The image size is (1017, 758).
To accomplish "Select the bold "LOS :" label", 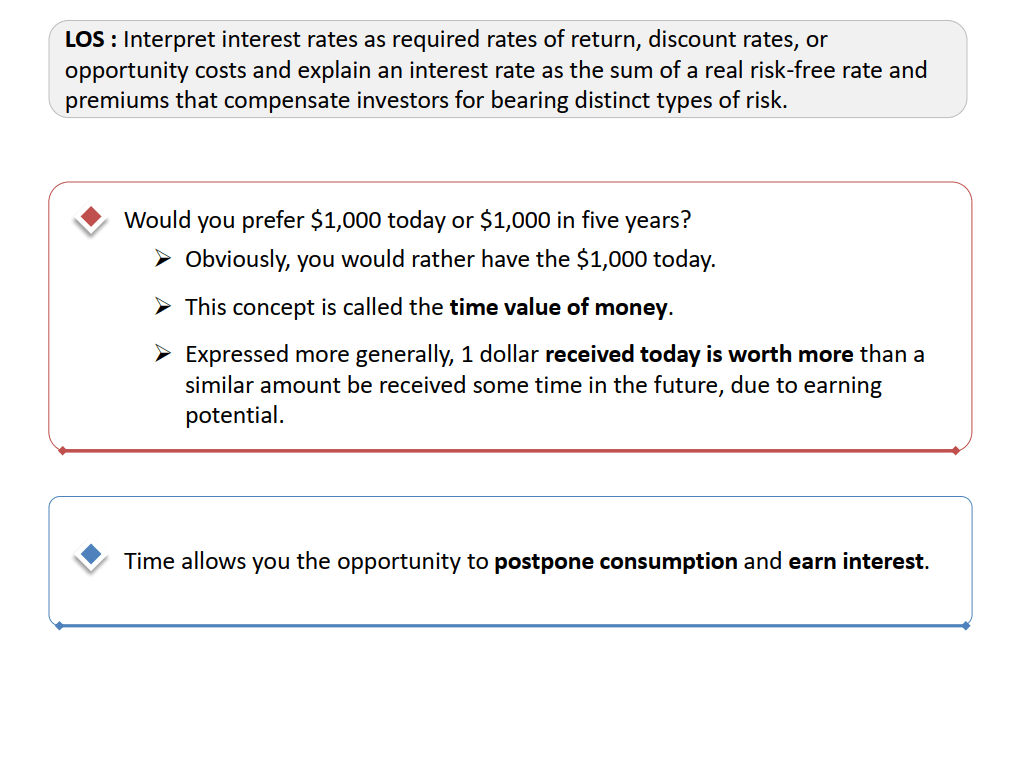I will coord(91,40).
